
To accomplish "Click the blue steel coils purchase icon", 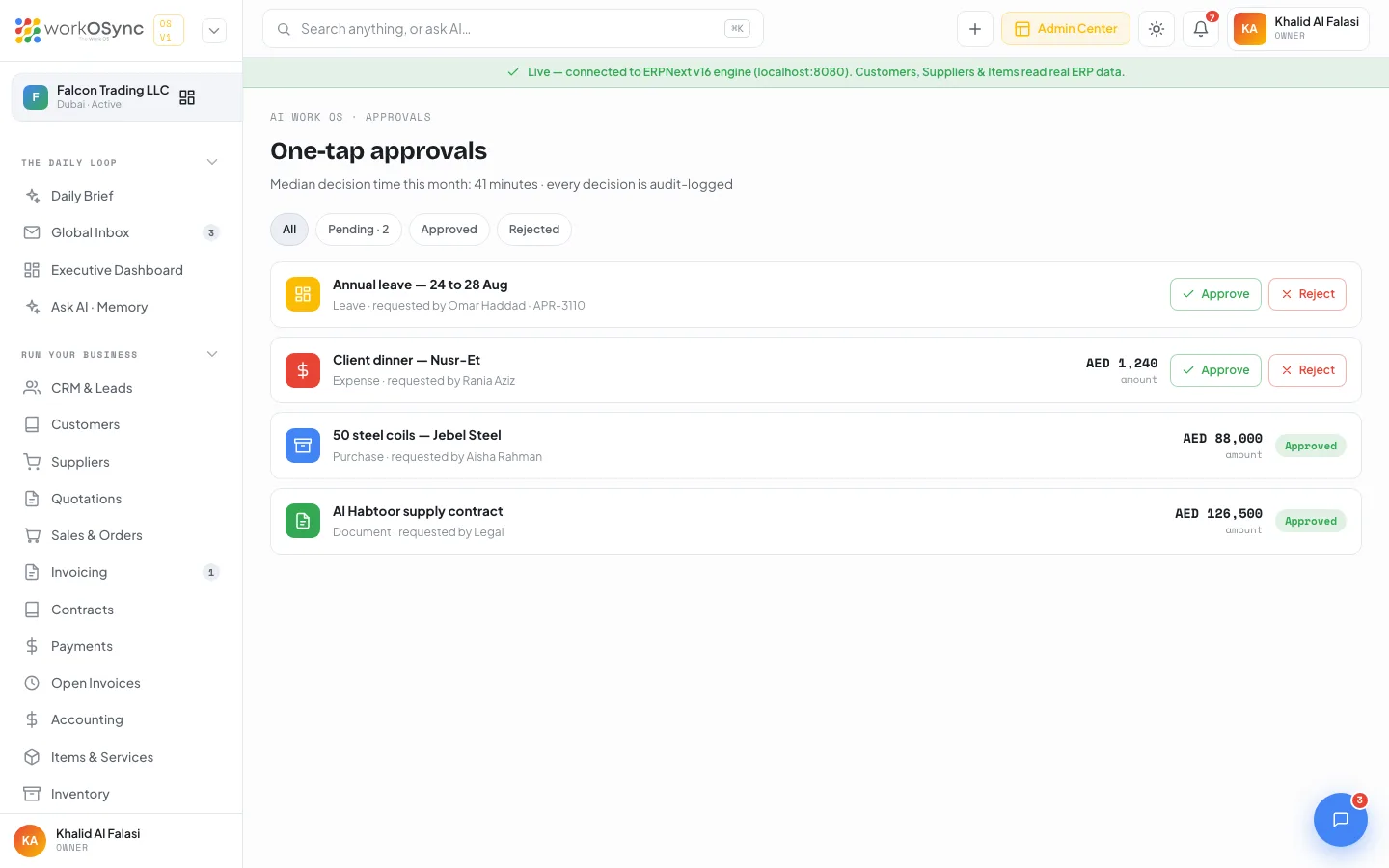I will coord(303,446).
